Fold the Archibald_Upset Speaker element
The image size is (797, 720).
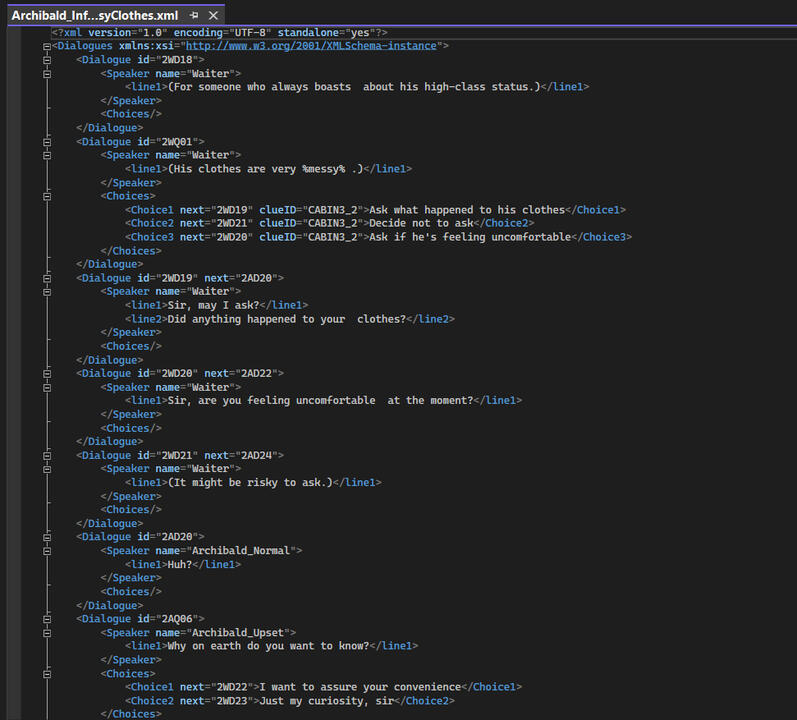click(46, 632)
